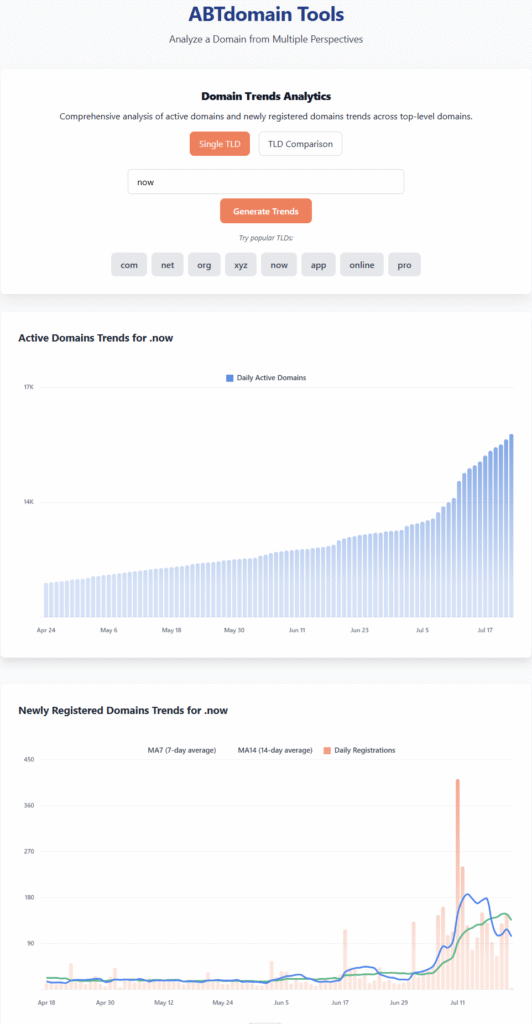Select the Single TLD tab
This screenshot has width=532, height=1024.
(x=220, y=144)
